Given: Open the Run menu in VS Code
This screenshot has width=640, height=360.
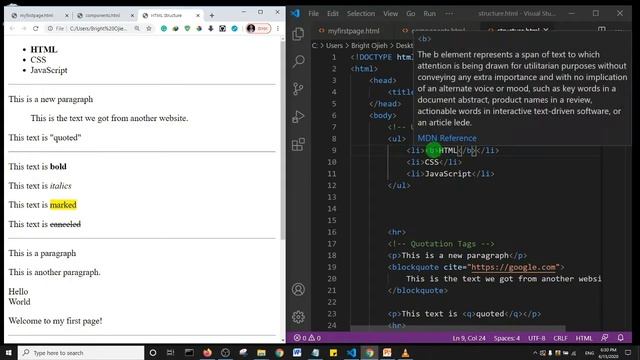Looking at the screenshot, I should click(429, 13).
